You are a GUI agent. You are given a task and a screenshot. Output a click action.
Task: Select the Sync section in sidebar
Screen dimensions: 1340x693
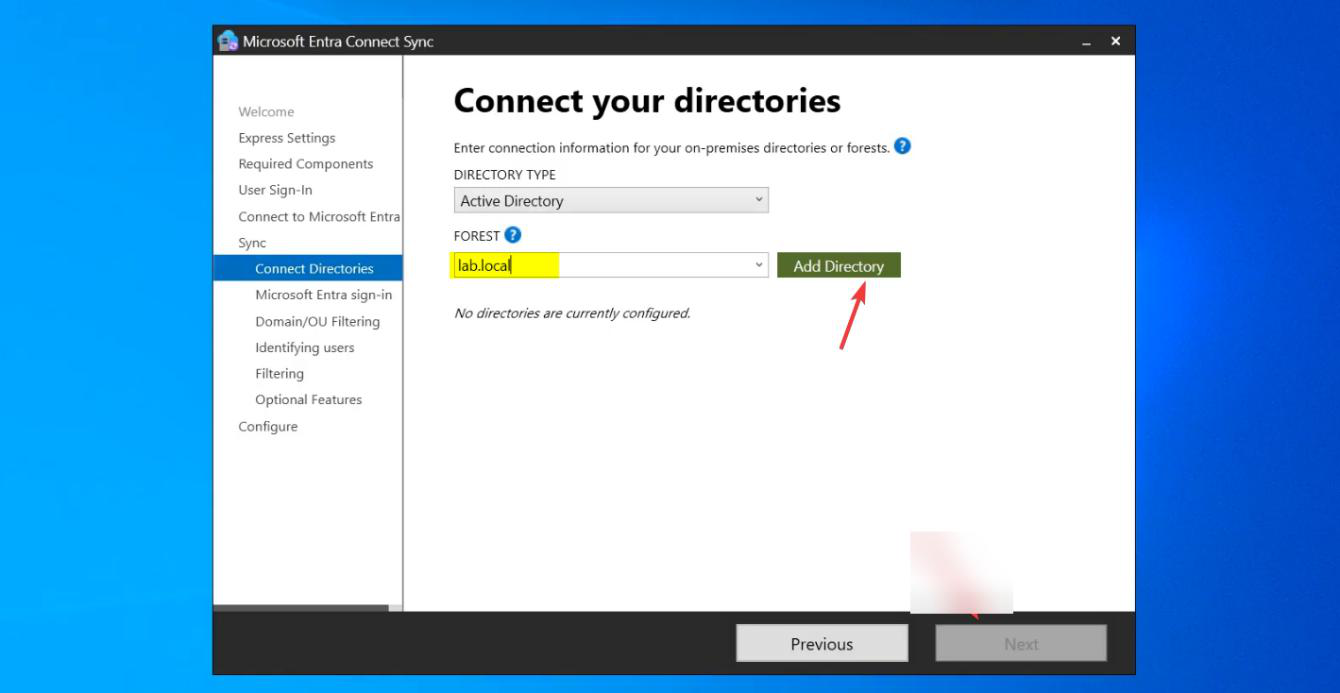(x=252, y=243)
